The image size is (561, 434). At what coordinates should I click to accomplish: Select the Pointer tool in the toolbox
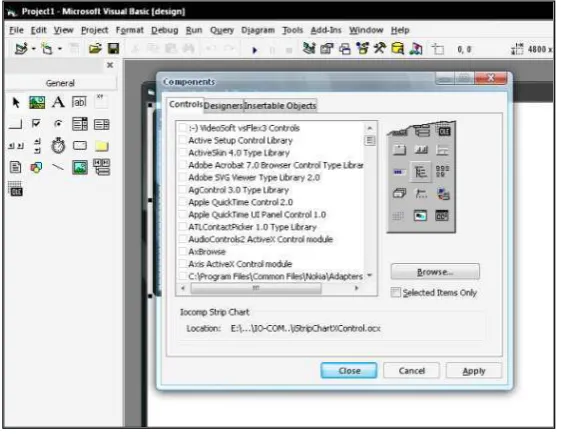click(x=16, y=103)
